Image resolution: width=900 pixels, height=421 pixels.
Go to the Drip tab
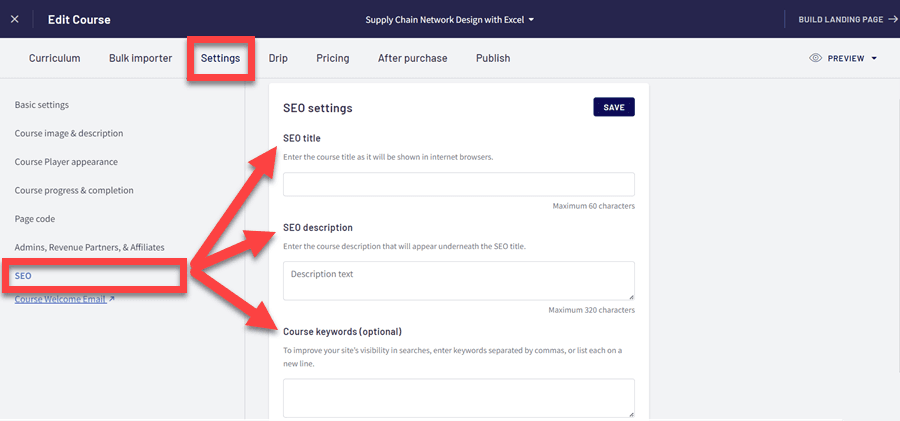pos(278,58)
